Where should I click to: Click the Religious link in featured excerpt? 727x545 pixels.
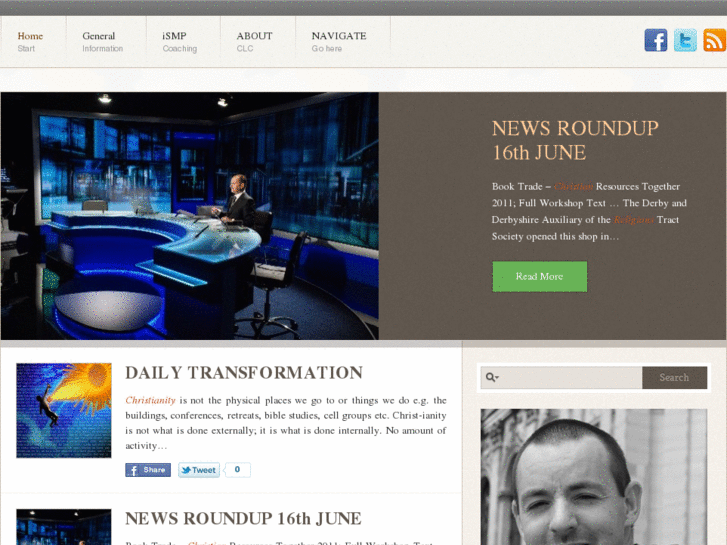click(x=633, y=220)
